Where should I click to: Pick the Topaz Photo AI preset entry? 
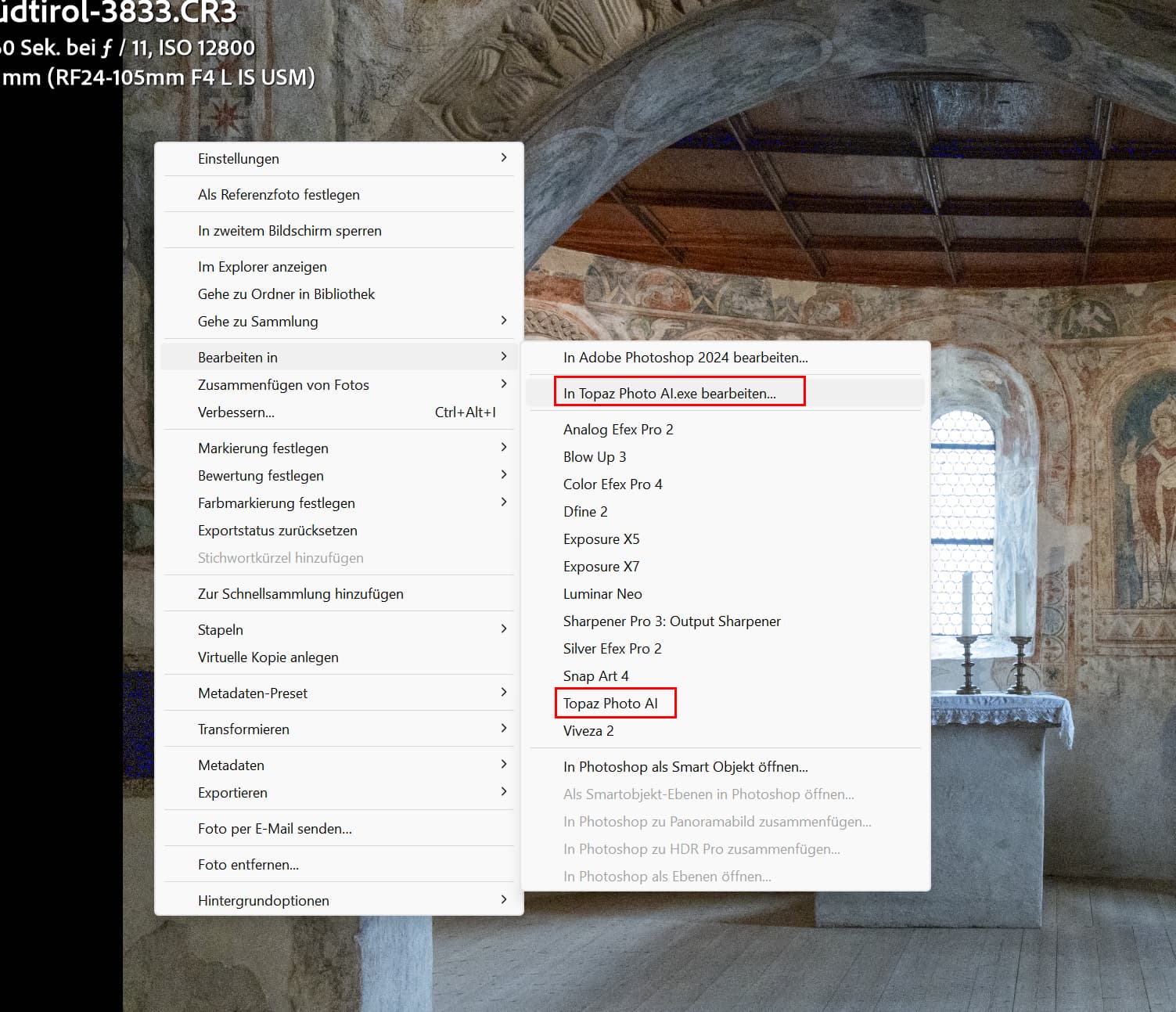coord(610,704)
